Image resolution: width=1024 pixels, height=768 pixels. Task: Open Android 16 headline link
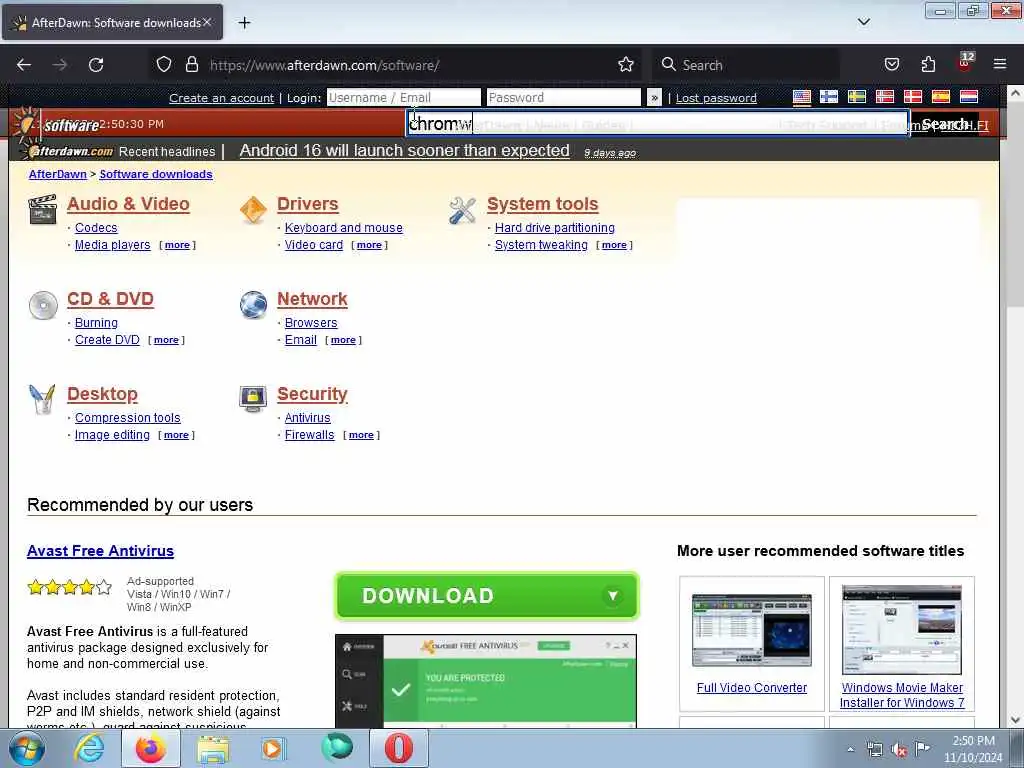click(404, 150)
